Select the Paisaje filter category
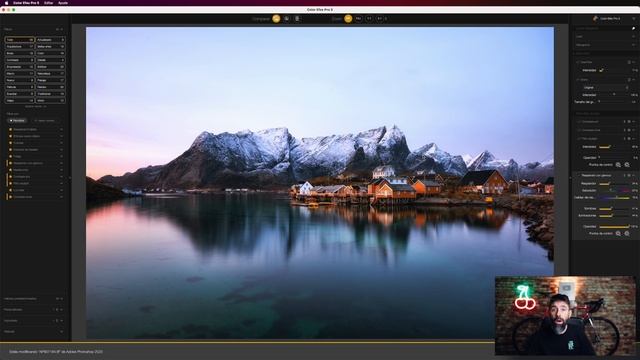The image size is (640, 360). tap(50, 80)
